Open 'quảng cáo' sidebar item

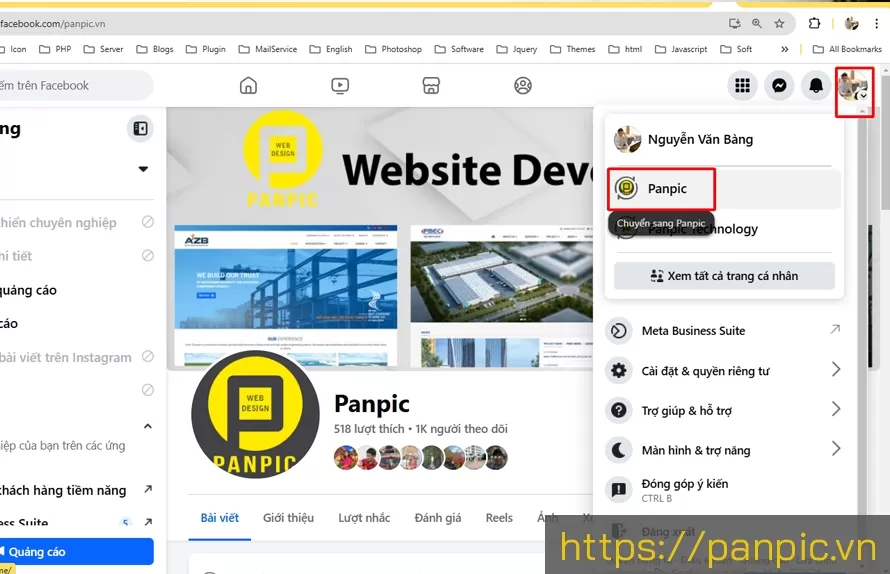(x=28, y=290)
